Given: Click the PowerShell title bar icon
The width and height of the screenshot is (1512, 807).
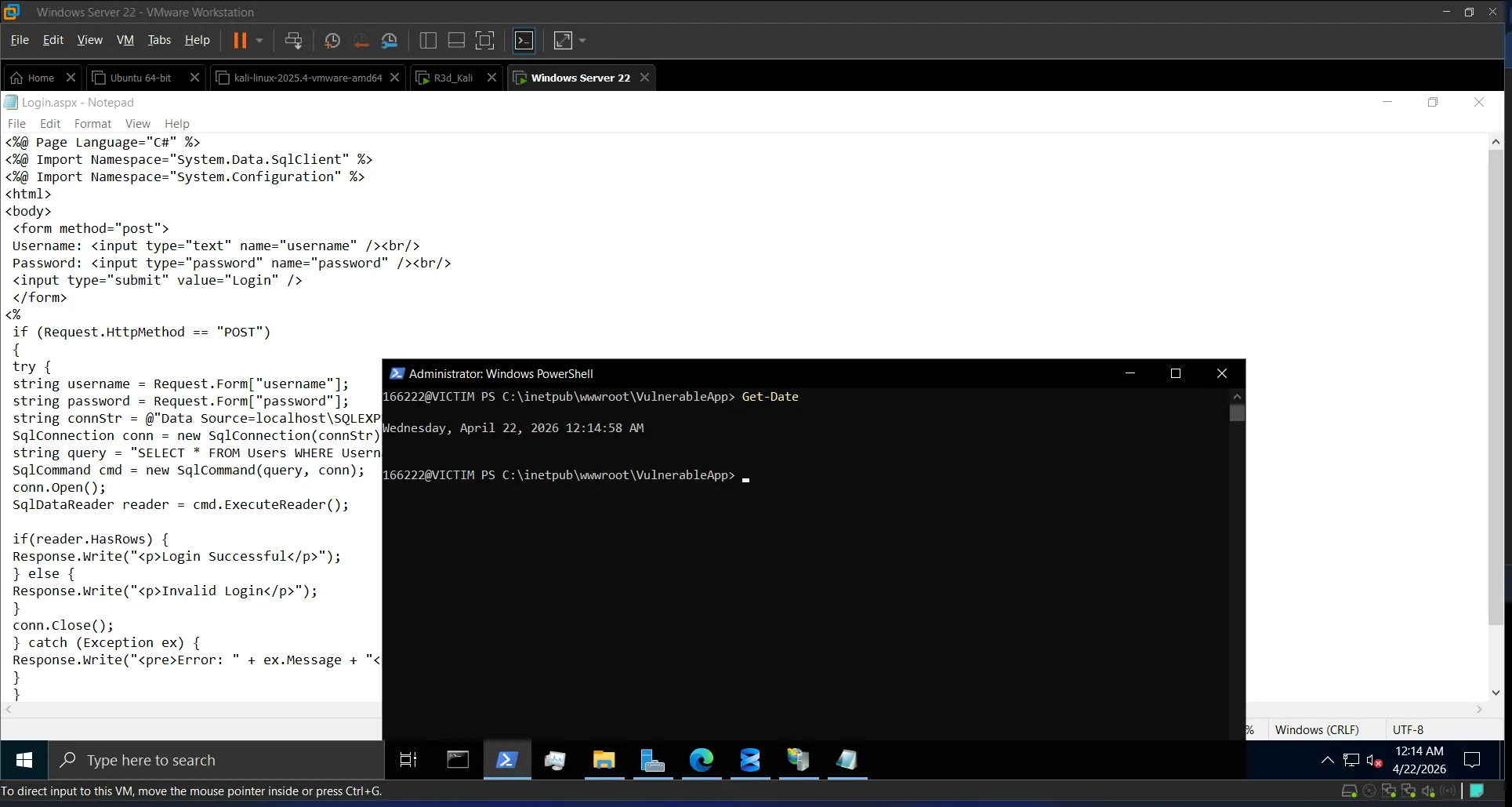Looking at the screenshot, I should pos(397,373).
